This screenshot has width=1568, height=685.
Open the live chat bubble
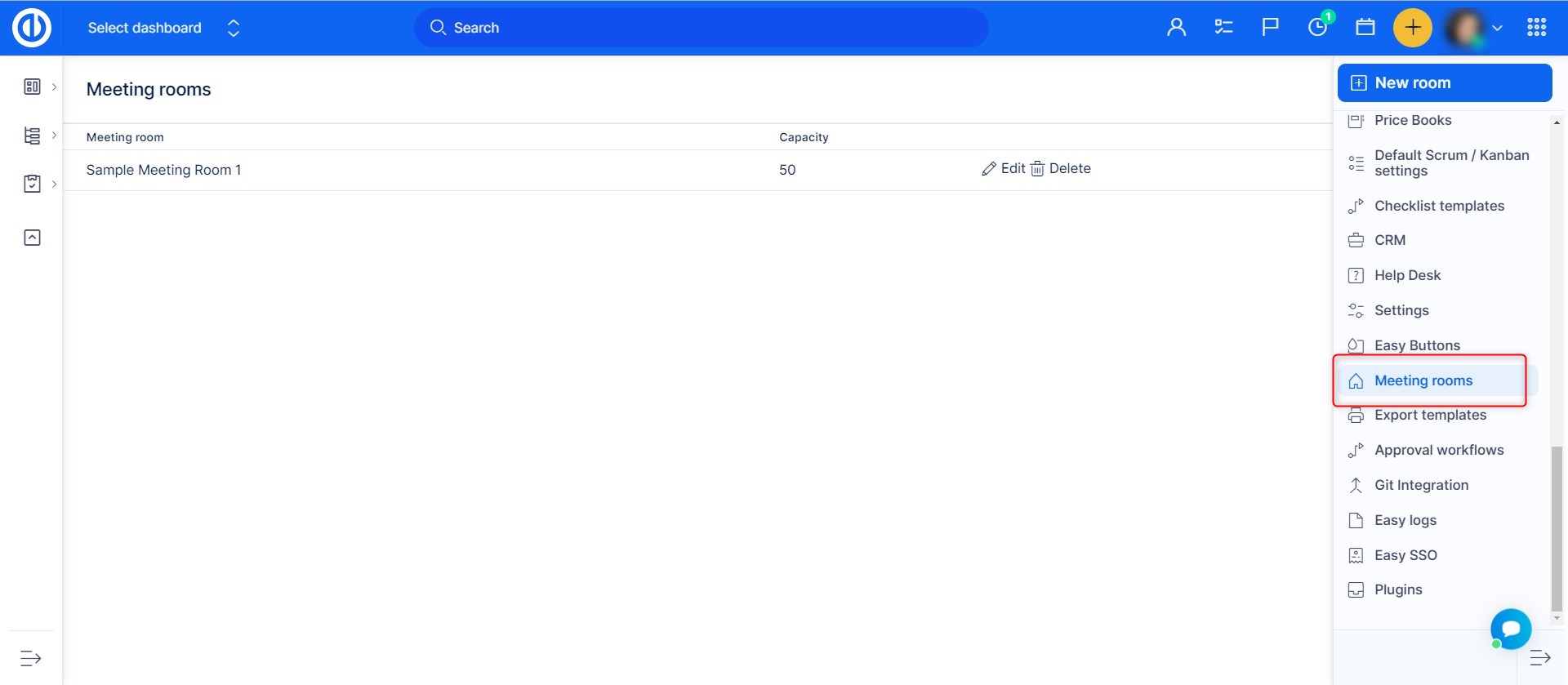(x=1510, y=629)
